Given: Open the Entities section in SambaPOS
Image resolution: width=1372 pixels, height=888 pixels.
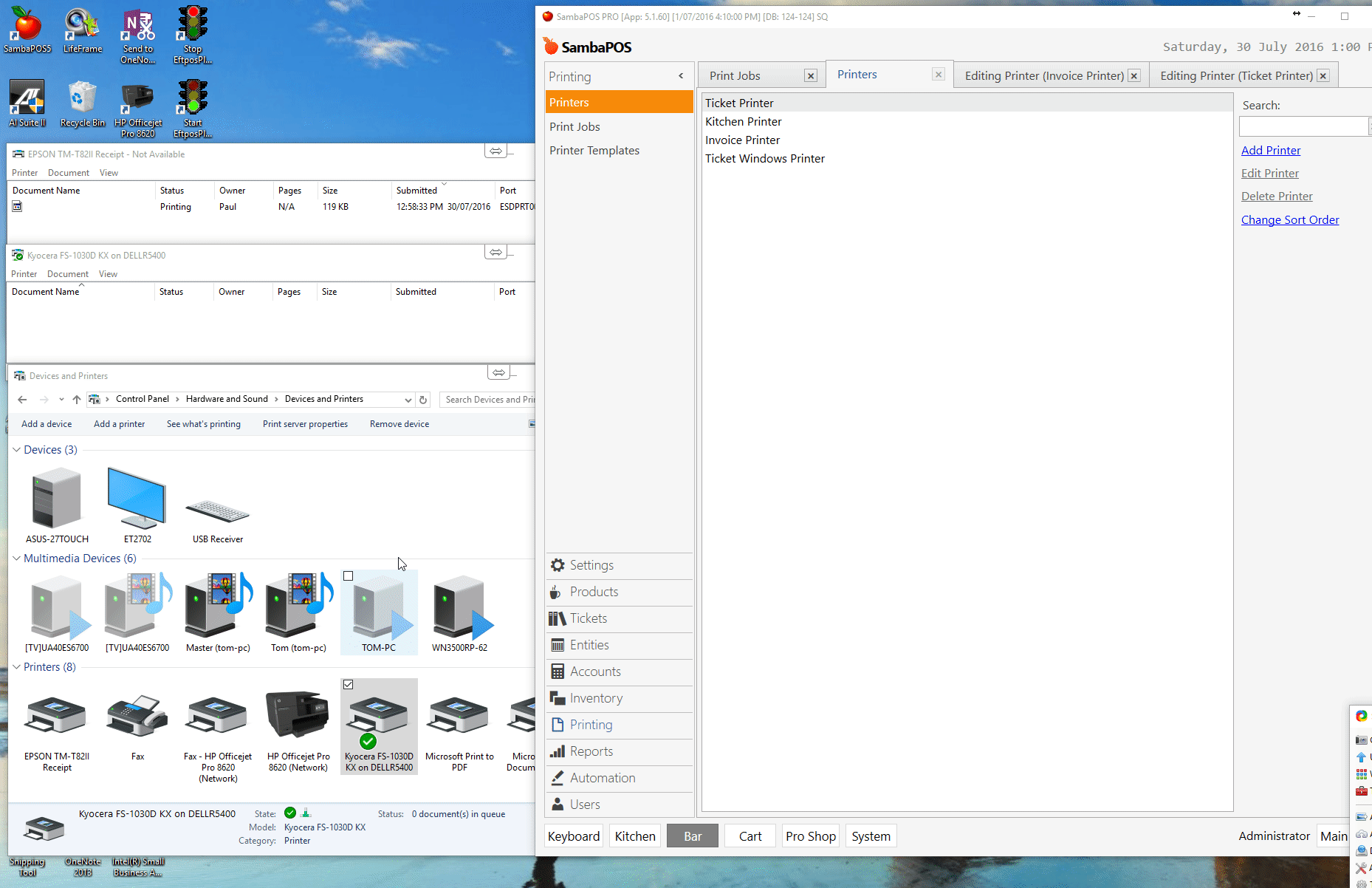Looking at the screenshot, I should pyautogui.click(x=619, y=645).
